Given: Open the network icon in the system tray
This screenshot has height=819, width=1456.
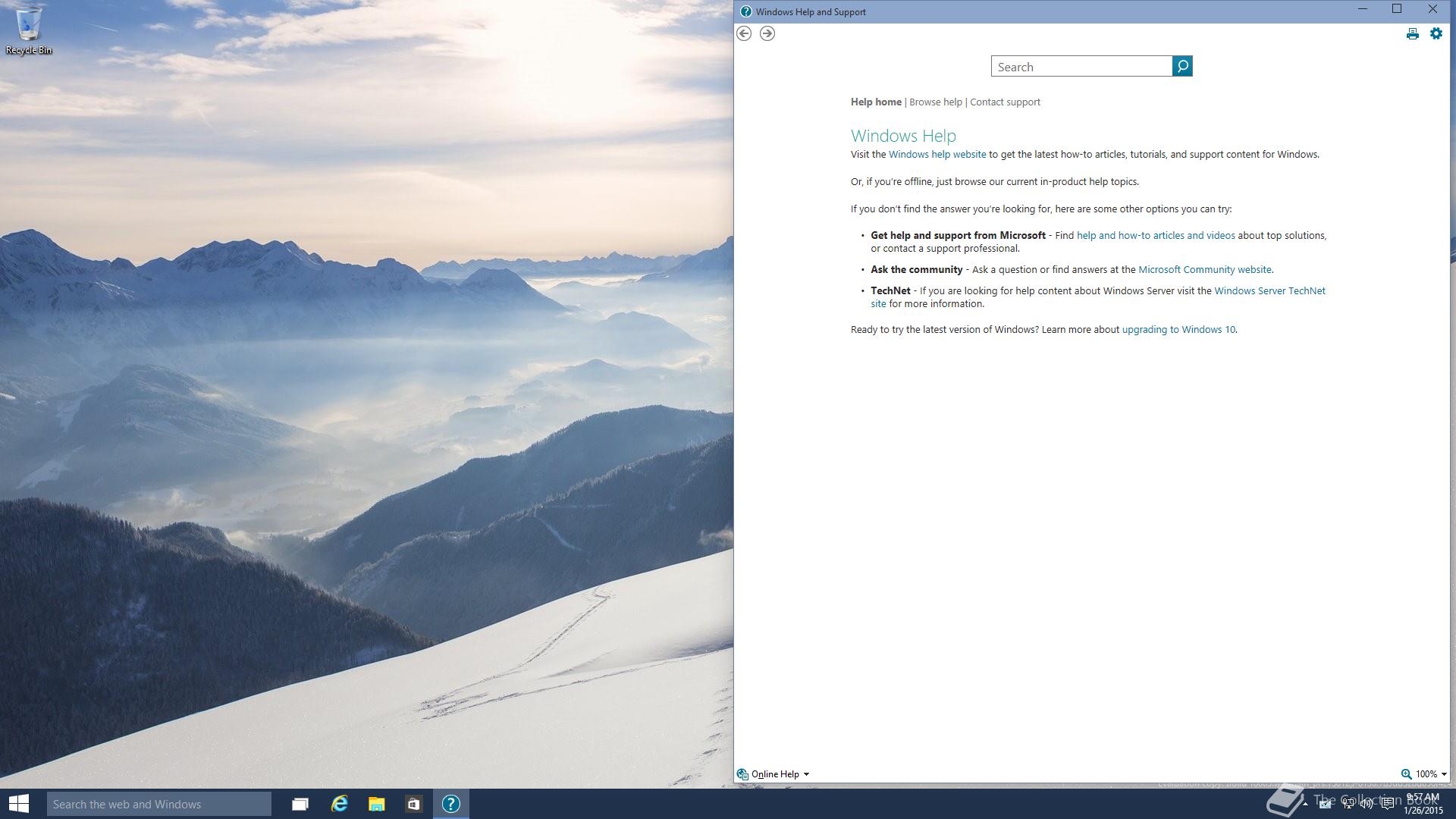Looking at the screenshot, I should pyautogui.click(x=1348, y=804).
